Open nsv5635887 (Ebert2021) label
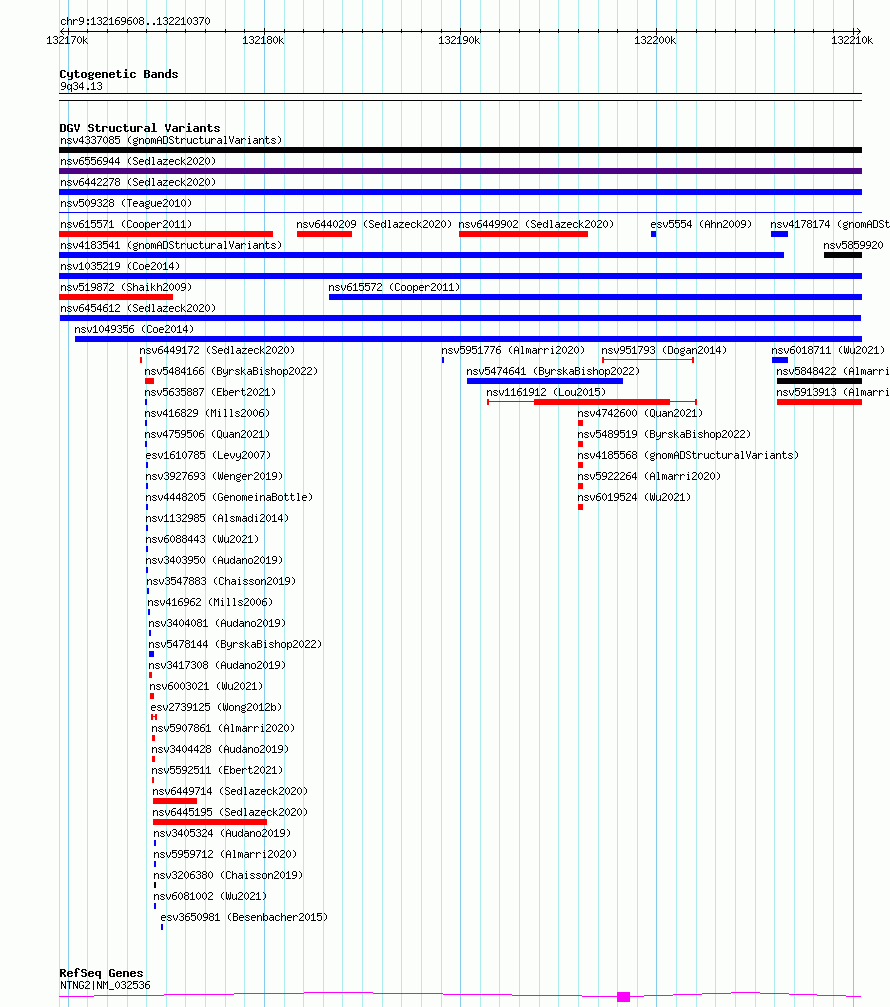This screenshot has width=890, height=1007. coord(210,392)
